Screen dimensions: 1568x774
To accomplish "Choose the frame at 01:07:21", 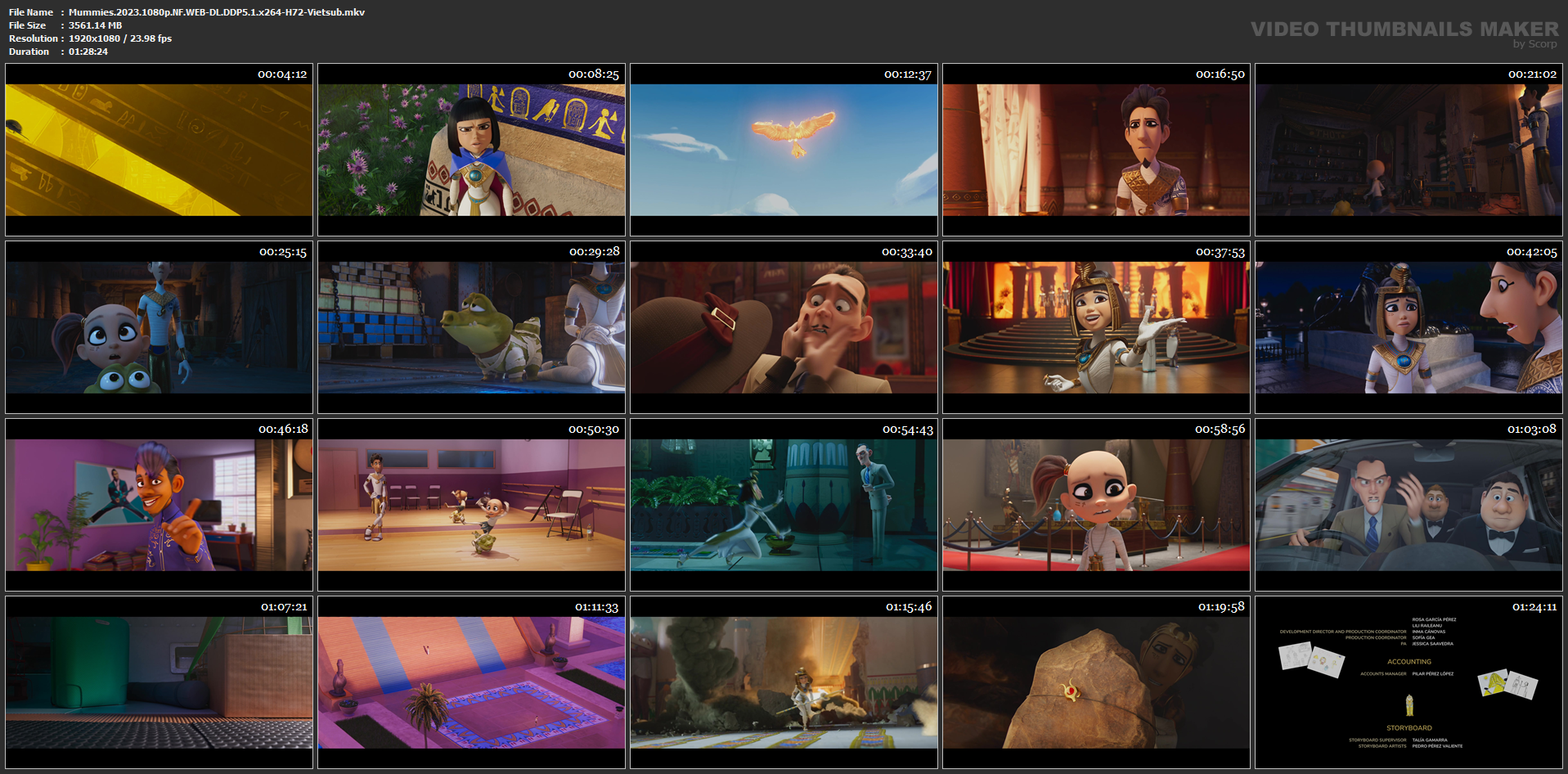I will (x=159, y=682).
